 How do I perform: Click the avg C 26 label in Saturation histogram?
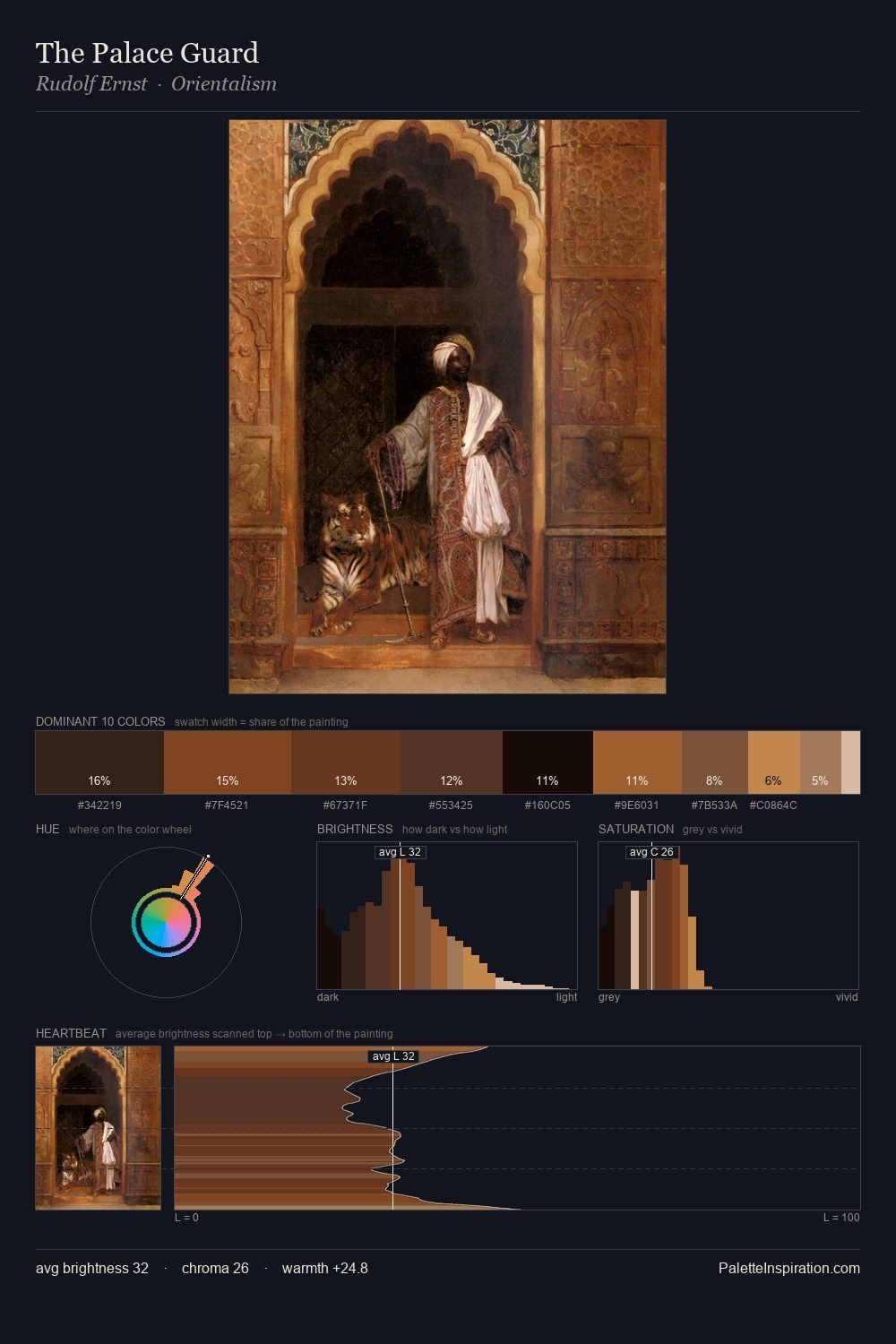[651, 852]
